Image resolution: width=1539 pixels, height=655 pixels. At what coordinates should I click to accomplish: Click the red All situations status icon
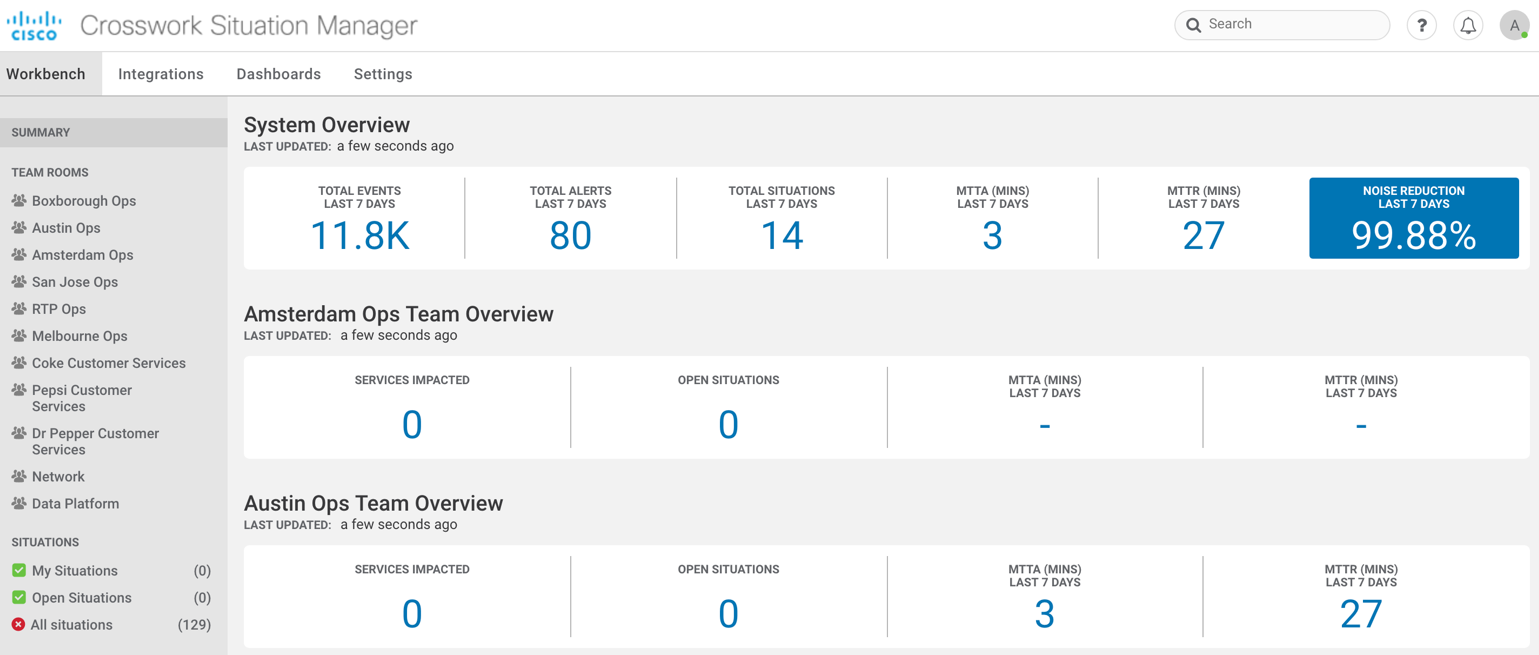point(18,625)
